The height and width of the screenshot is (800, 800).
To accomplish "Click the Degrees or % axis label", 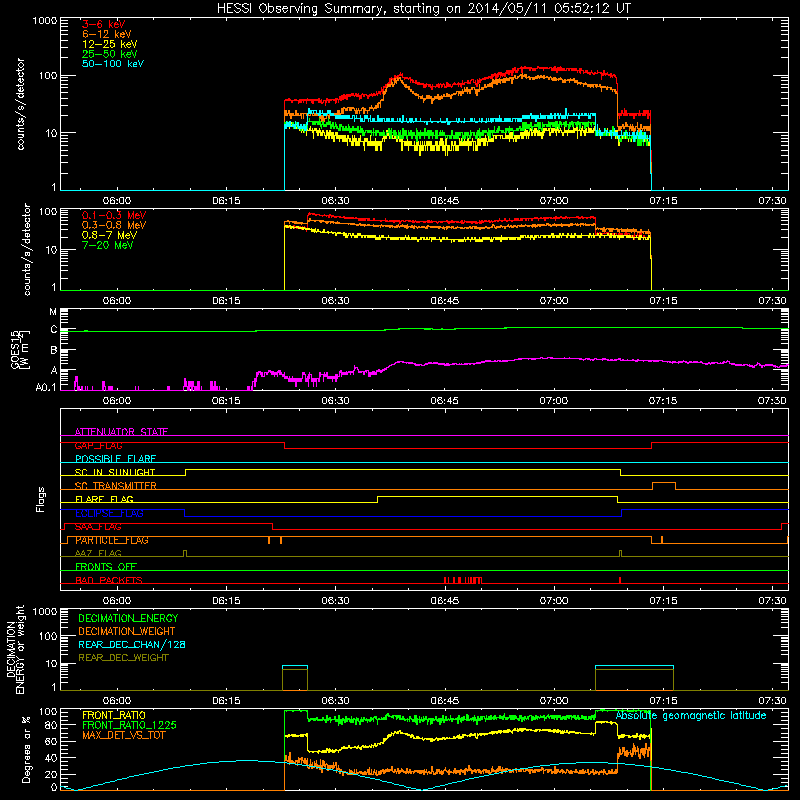I will pos(26,749).
